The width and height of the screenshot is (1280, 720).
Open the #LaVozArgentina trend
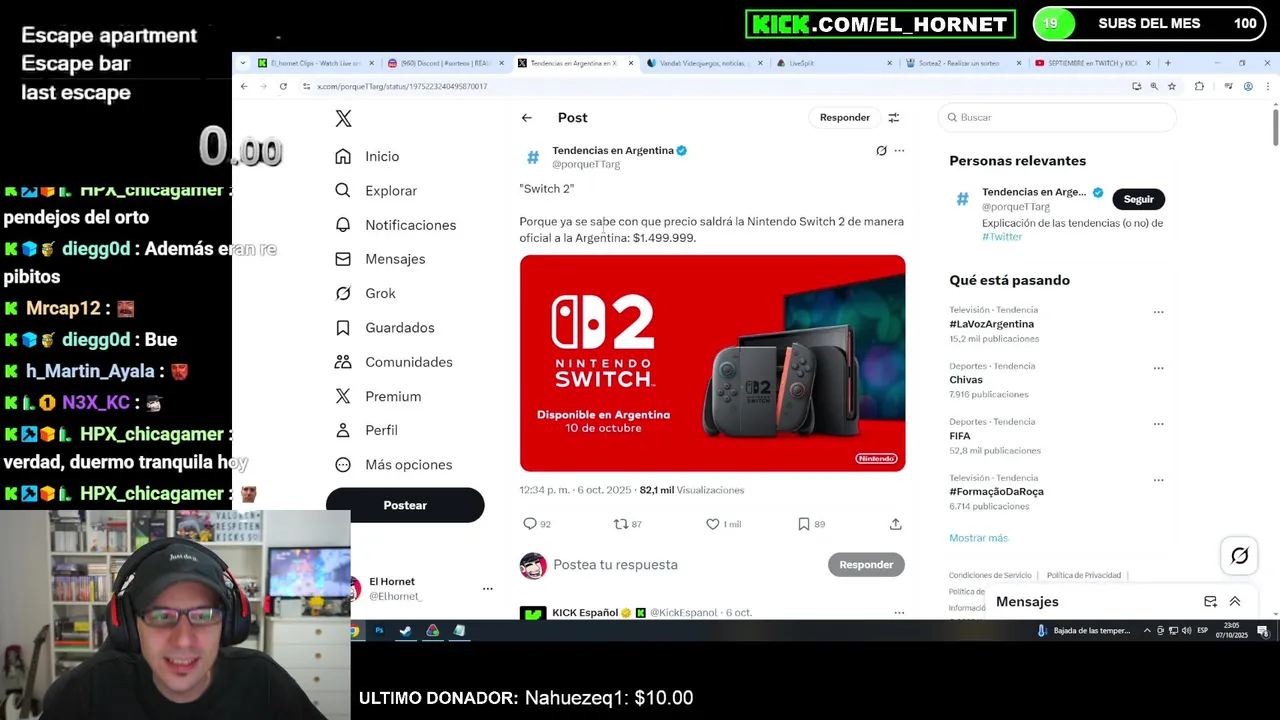[991, 324]
